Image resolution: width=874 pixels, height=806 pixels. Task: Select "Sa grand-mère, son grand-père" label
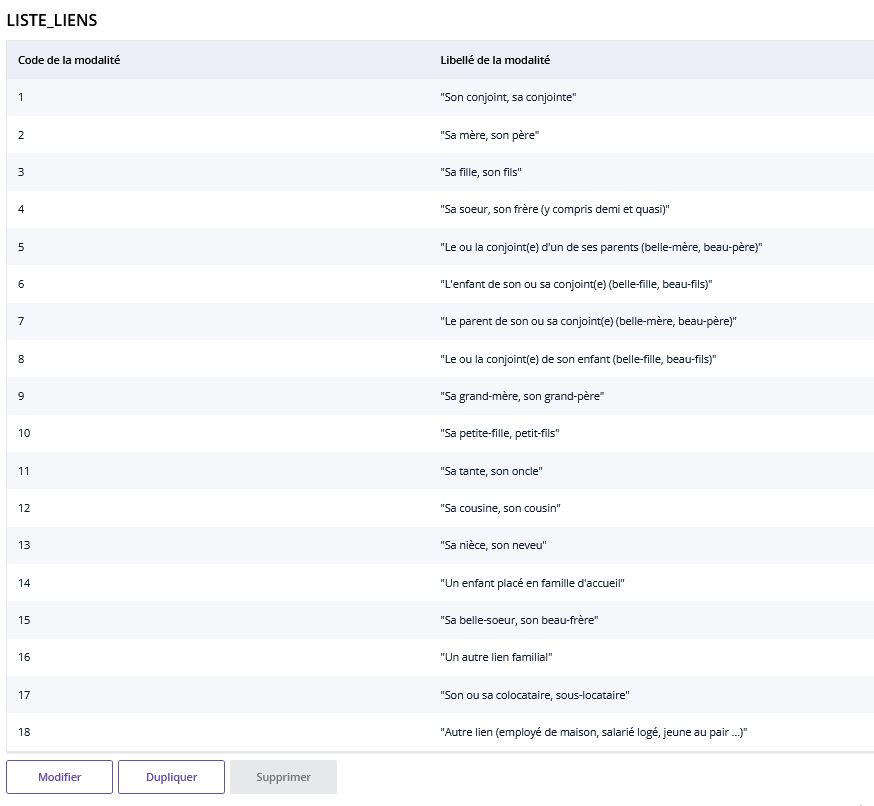[x=522, y=396]
